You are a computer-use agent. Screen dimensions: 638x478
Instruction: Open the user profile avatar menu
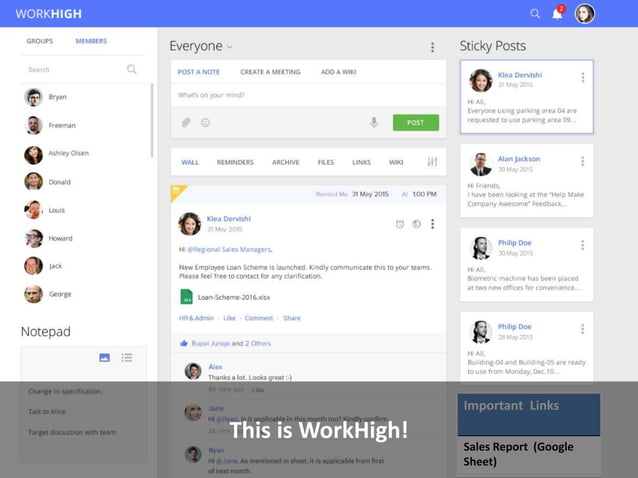tap(585, 13)
